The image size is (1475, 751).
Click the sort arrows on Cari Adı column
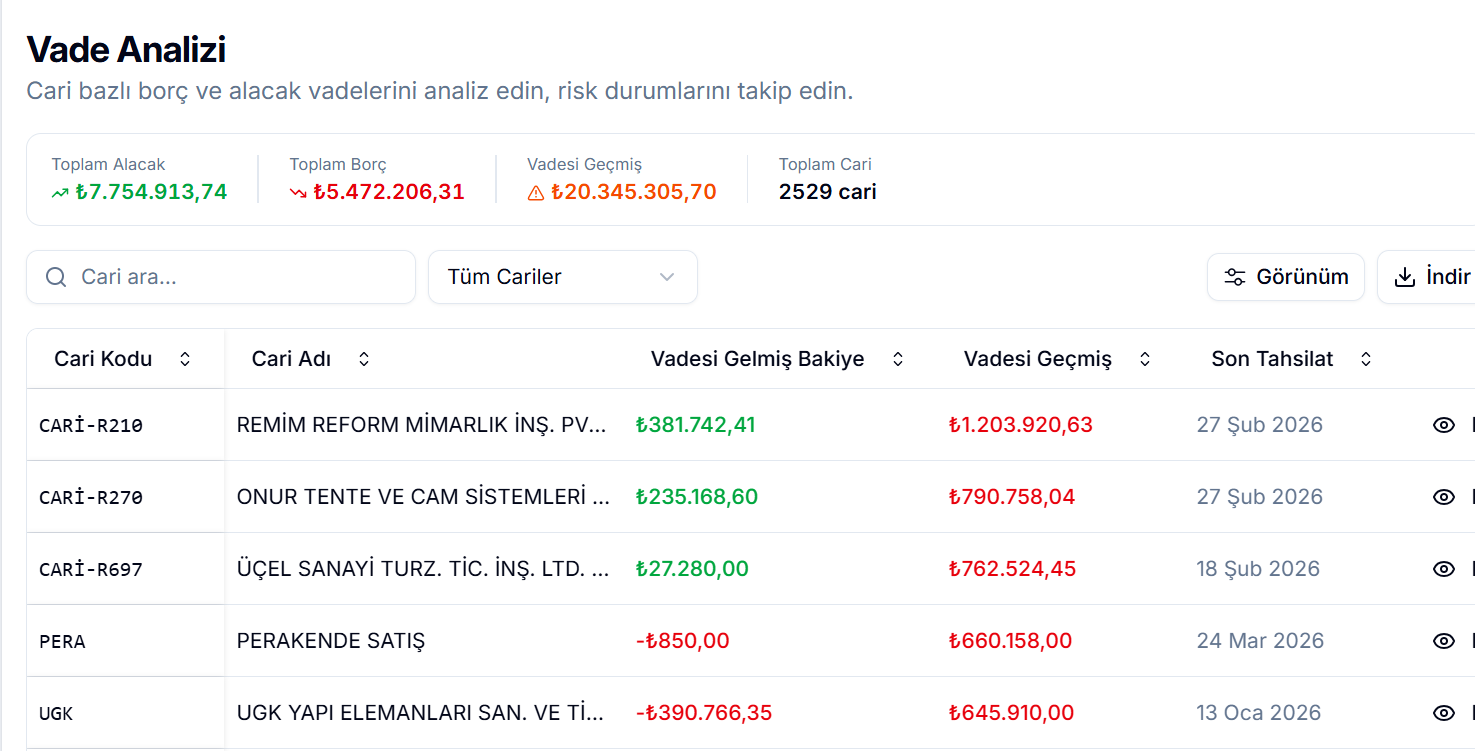(363, 358)
